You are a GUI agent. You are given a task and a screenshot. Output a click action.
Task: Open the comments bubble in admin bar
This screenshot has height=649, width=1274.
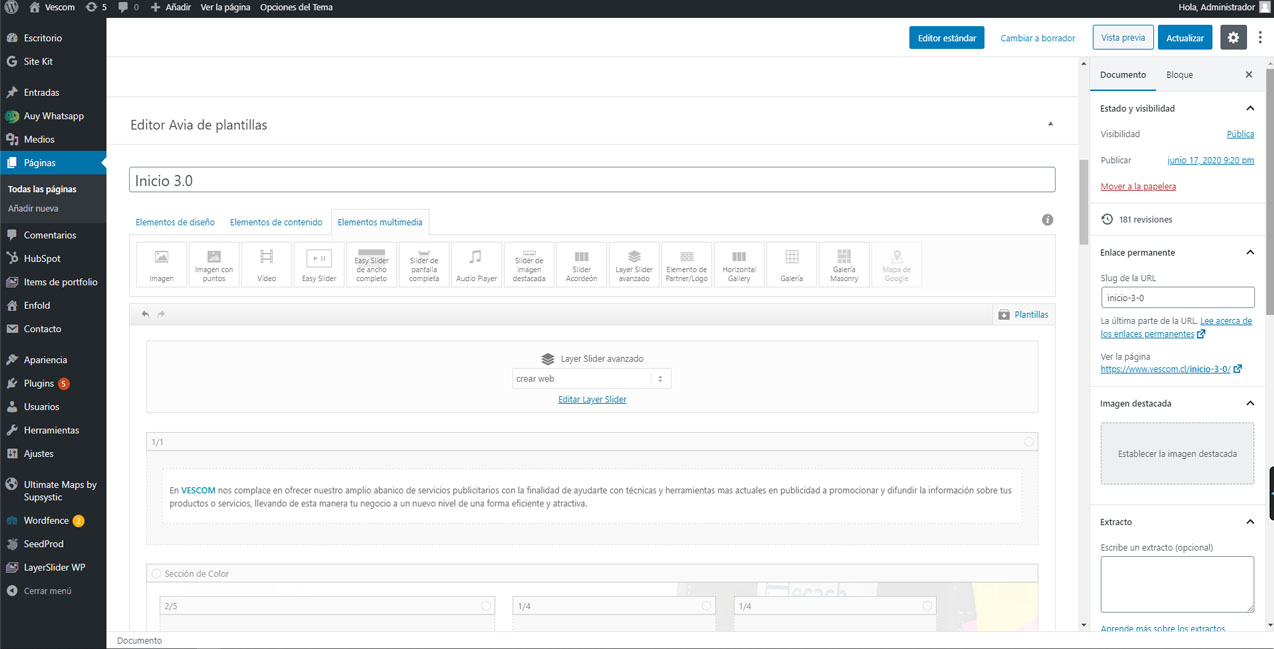tap(128, 7)
